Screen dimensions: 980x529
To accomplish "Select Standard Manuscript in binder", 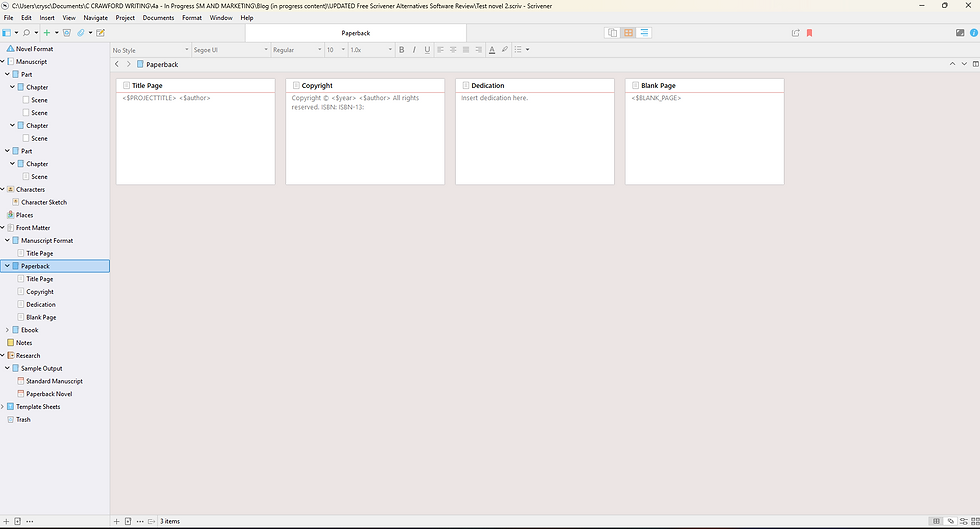I will pos(54,381).
